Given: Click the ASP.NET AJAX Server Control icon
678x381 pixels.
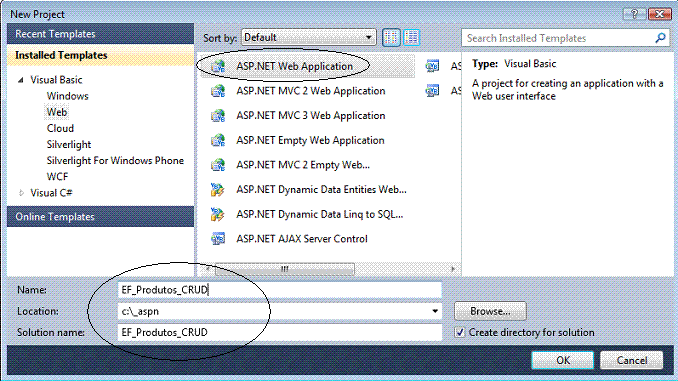Looking at the screenshot, I should (x=218, y=239).
